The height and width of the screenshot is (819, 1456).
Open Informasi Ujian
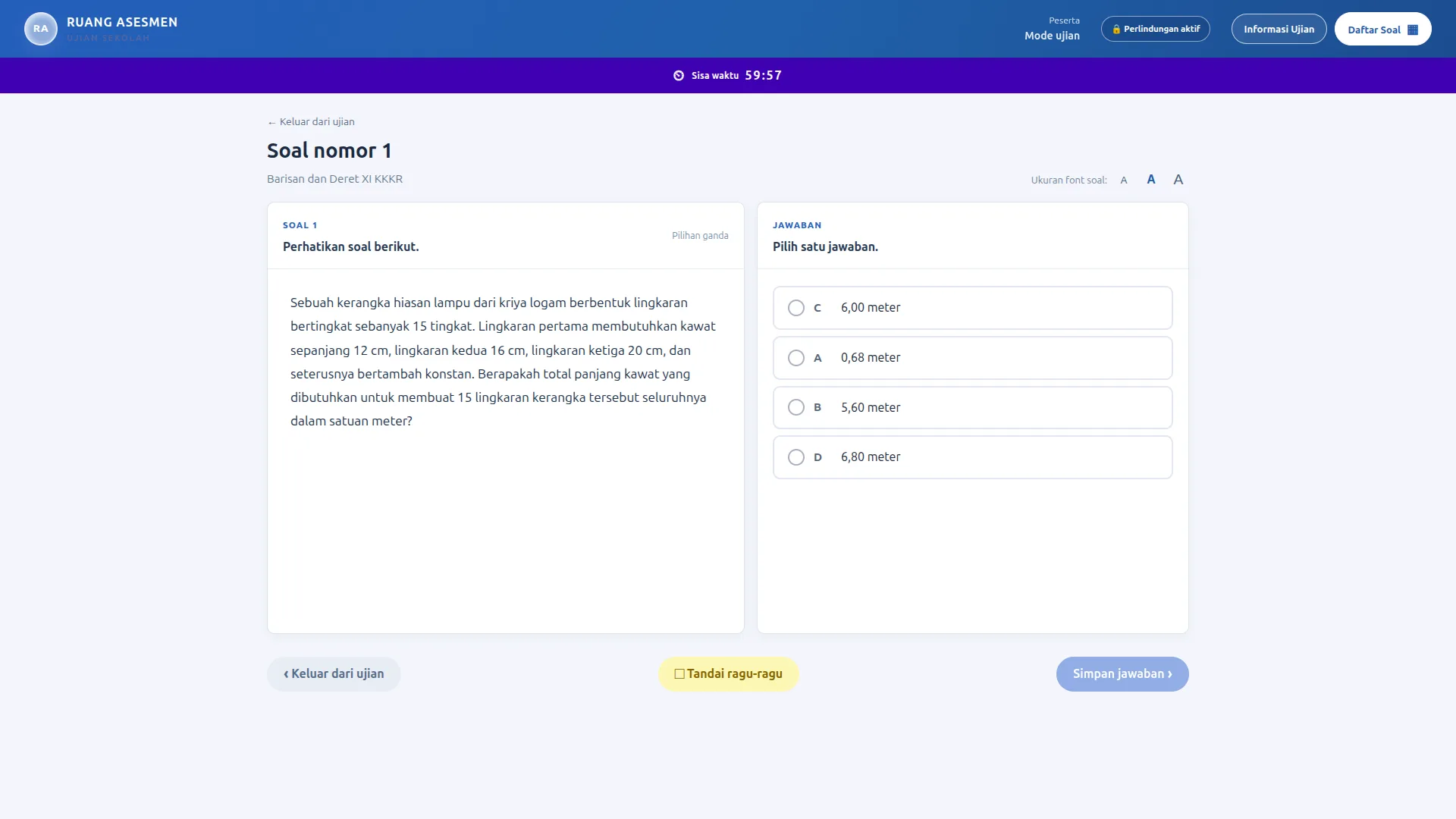[x=1279, y=29]
